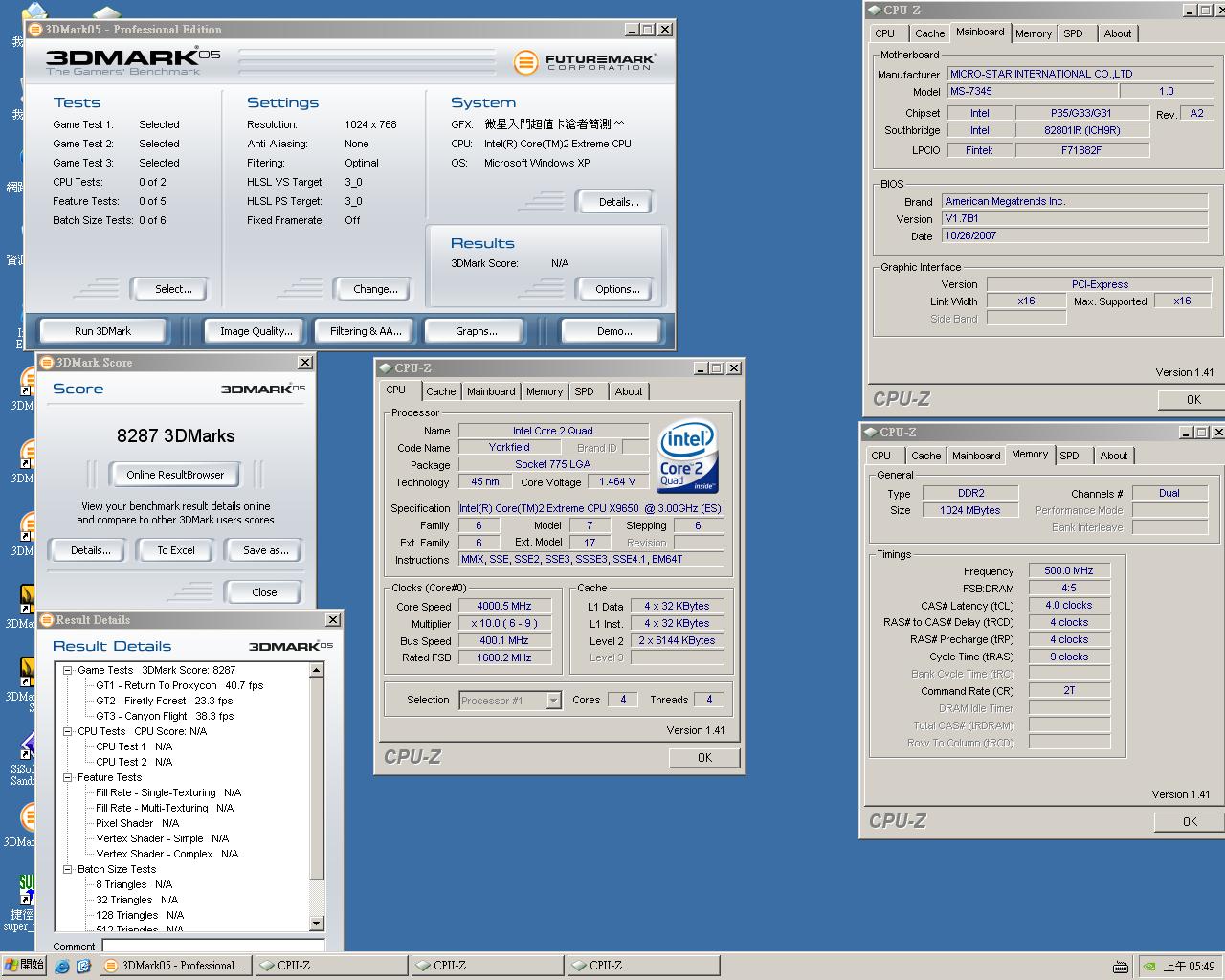Screen dimensions: 1225x980
Task: Collapse the CPU Tests tree node
Action: pyautogui.click(x=68, y=731)
